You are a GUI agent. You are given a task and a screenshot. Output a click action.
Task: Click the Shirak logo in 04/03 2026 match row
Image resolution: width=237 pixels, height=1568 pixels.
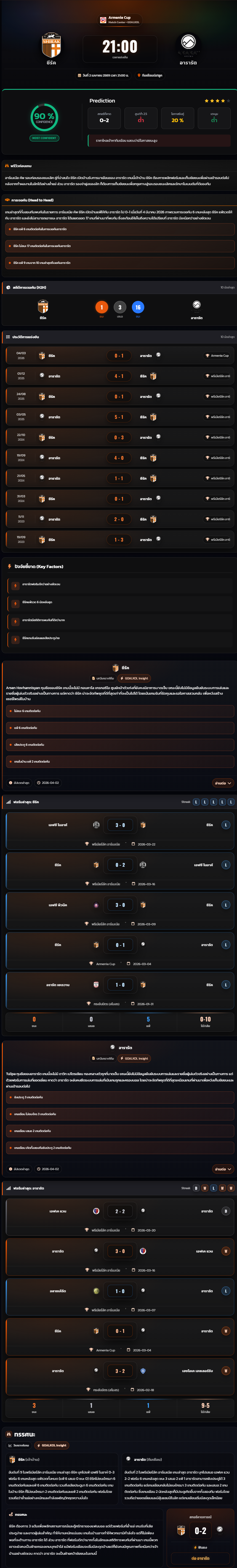click(x=42, y=356)
